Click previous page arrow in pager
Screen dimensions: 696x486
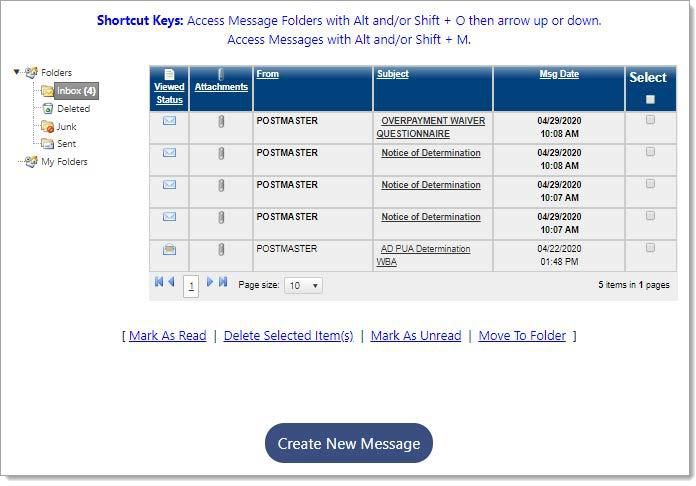point(171,283)
